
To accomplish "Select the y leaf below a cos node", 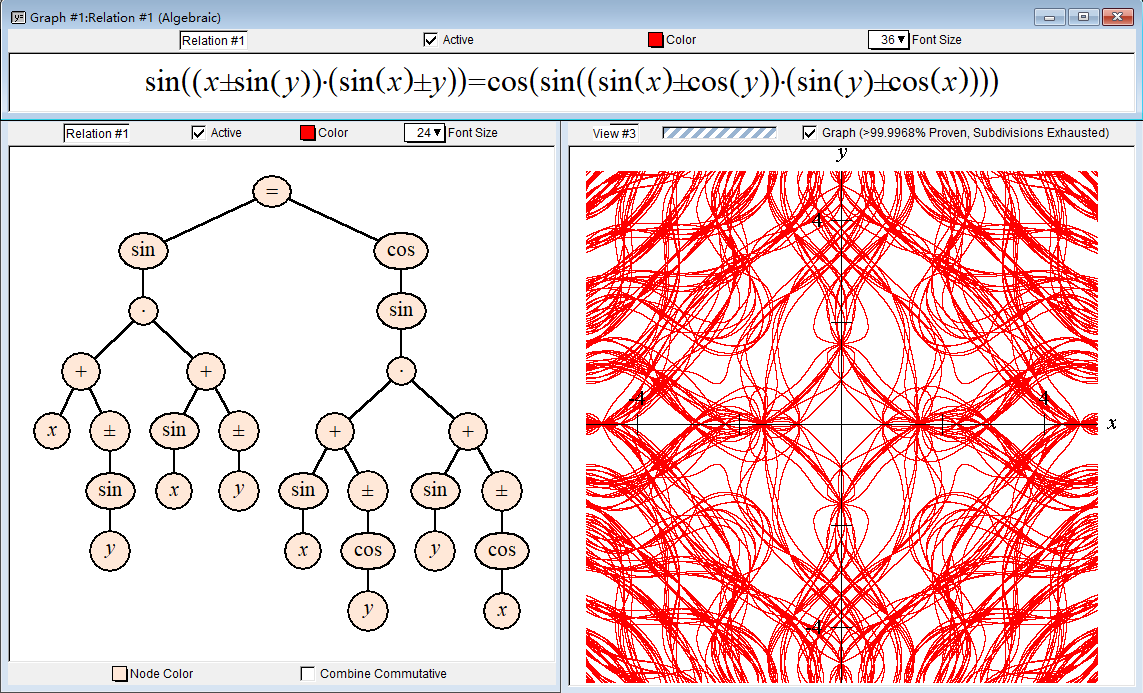I will (x=368, y=611).
